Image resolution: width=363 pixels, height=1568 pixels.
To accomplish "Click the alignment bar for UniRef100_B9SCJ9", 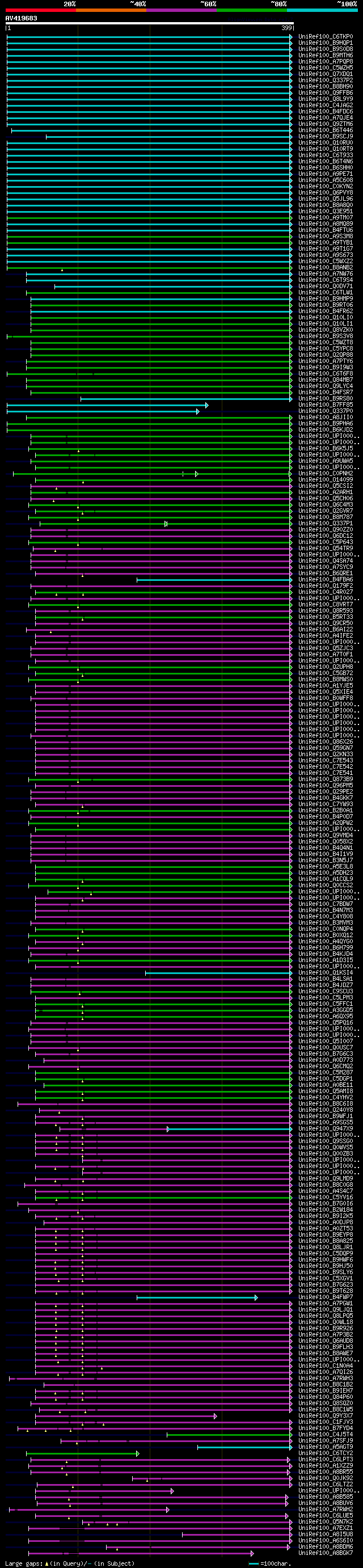I will (x=170, y=136).
